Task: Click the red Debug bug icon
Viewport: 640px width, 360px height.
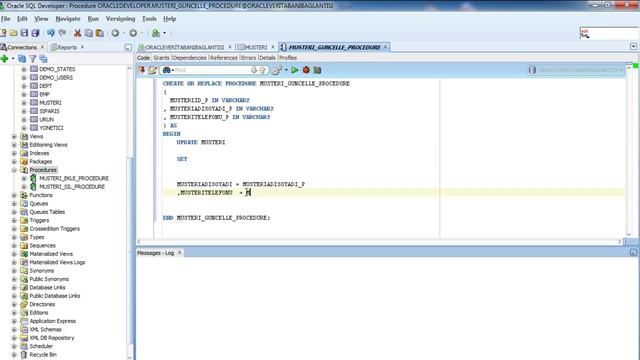Action: (306, 70)
